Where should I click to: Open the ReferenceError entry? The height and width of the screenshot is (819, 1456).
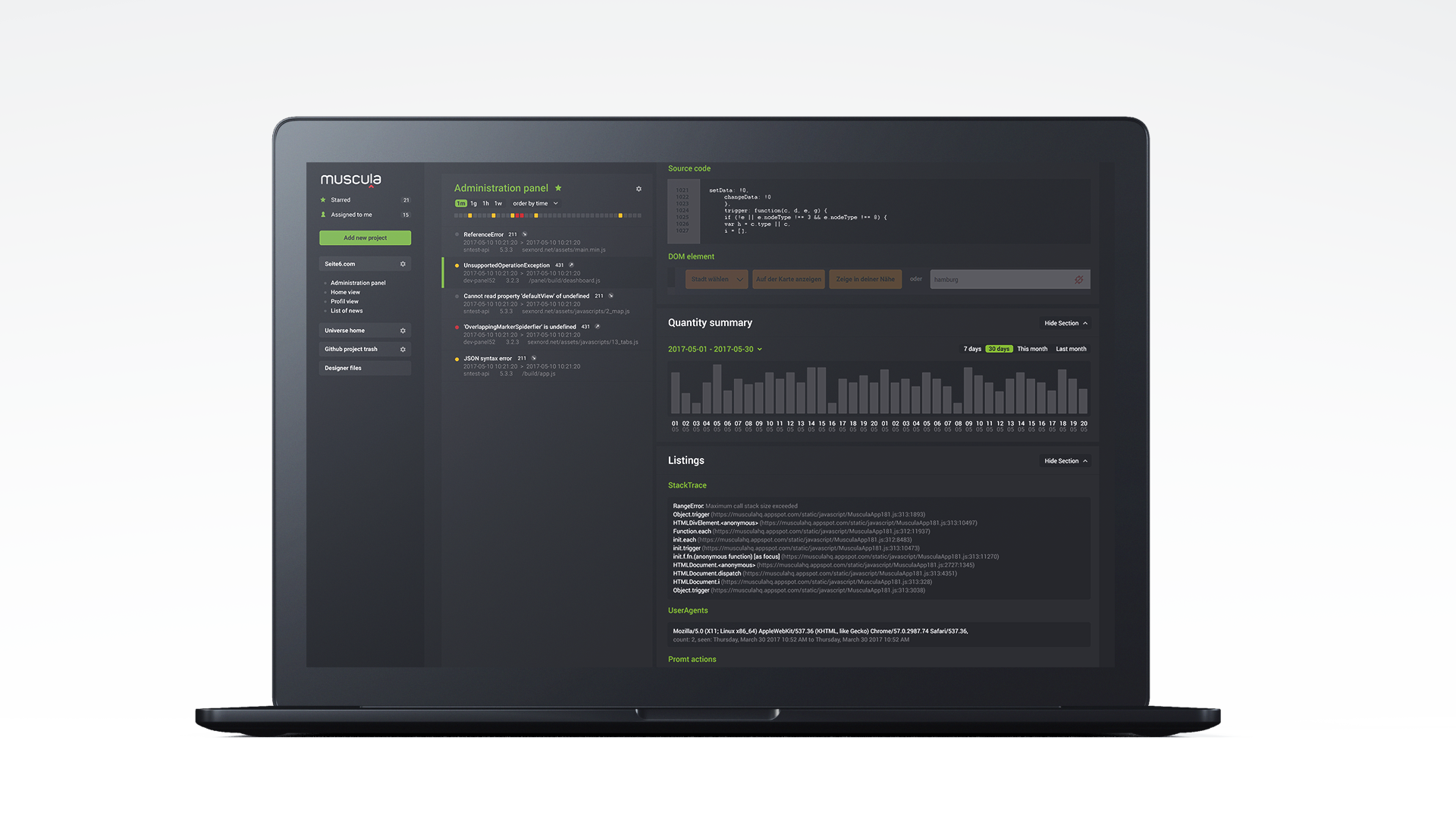point(548,242)
